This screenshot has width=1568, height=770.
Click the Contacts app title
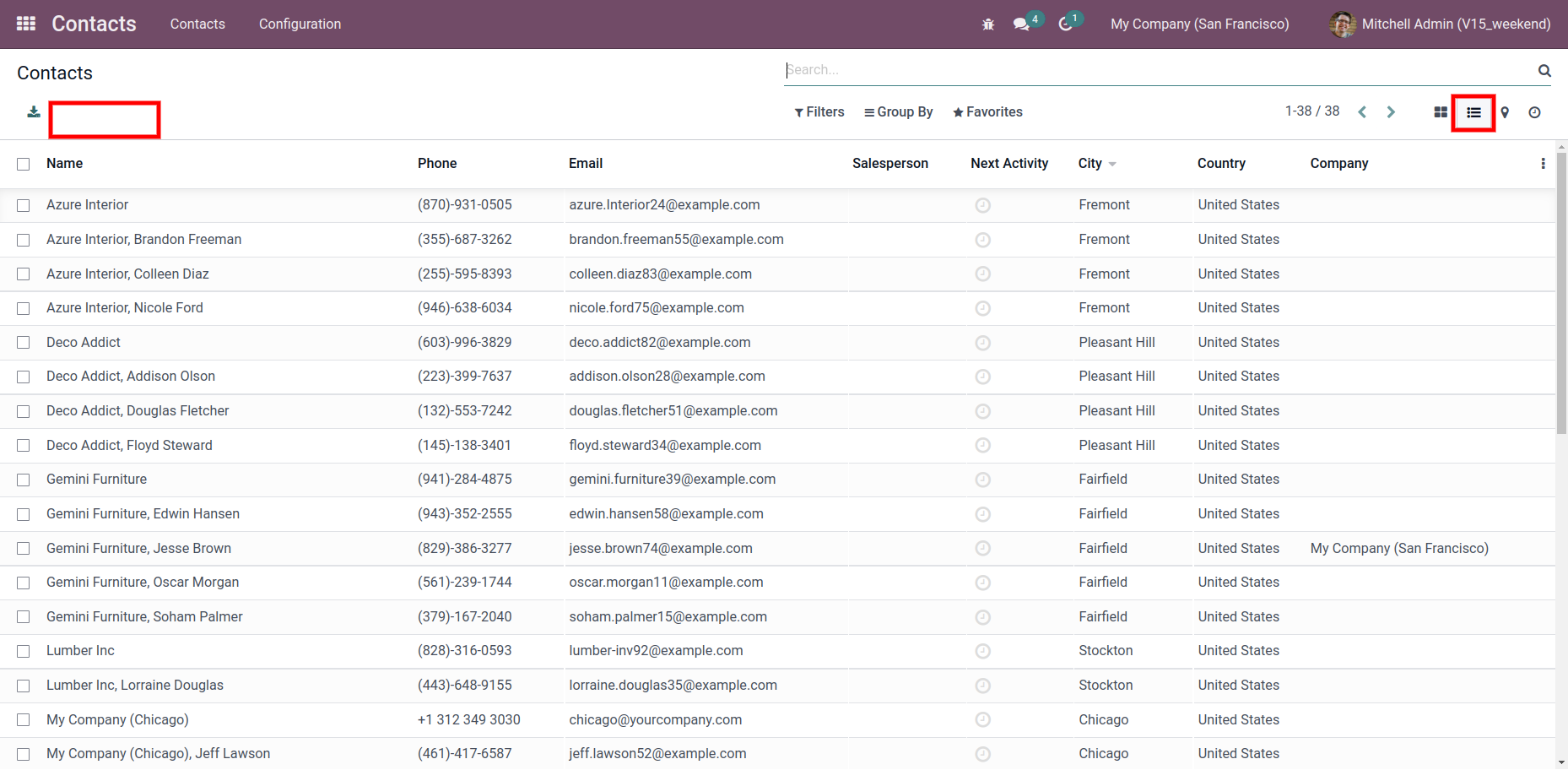click(x=94, y=24)
